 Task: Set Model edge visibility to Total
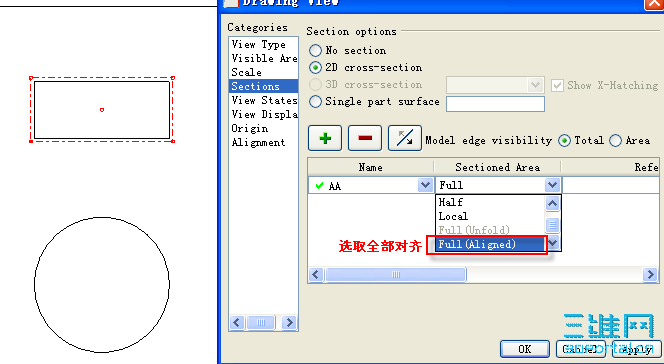564,141
